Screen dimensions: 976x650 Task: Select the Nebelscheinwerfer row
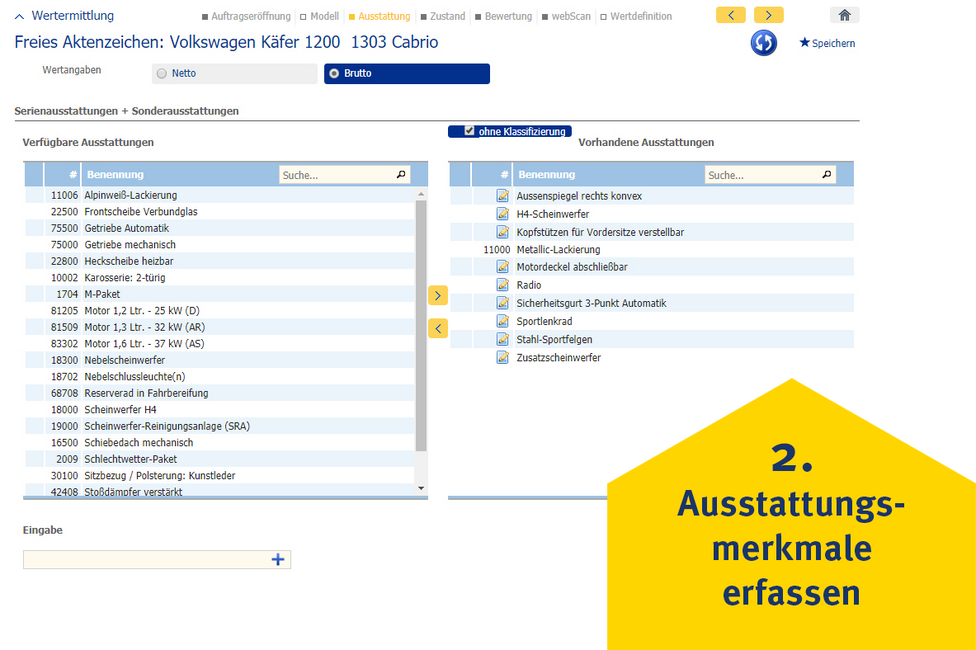pos(220,360)
